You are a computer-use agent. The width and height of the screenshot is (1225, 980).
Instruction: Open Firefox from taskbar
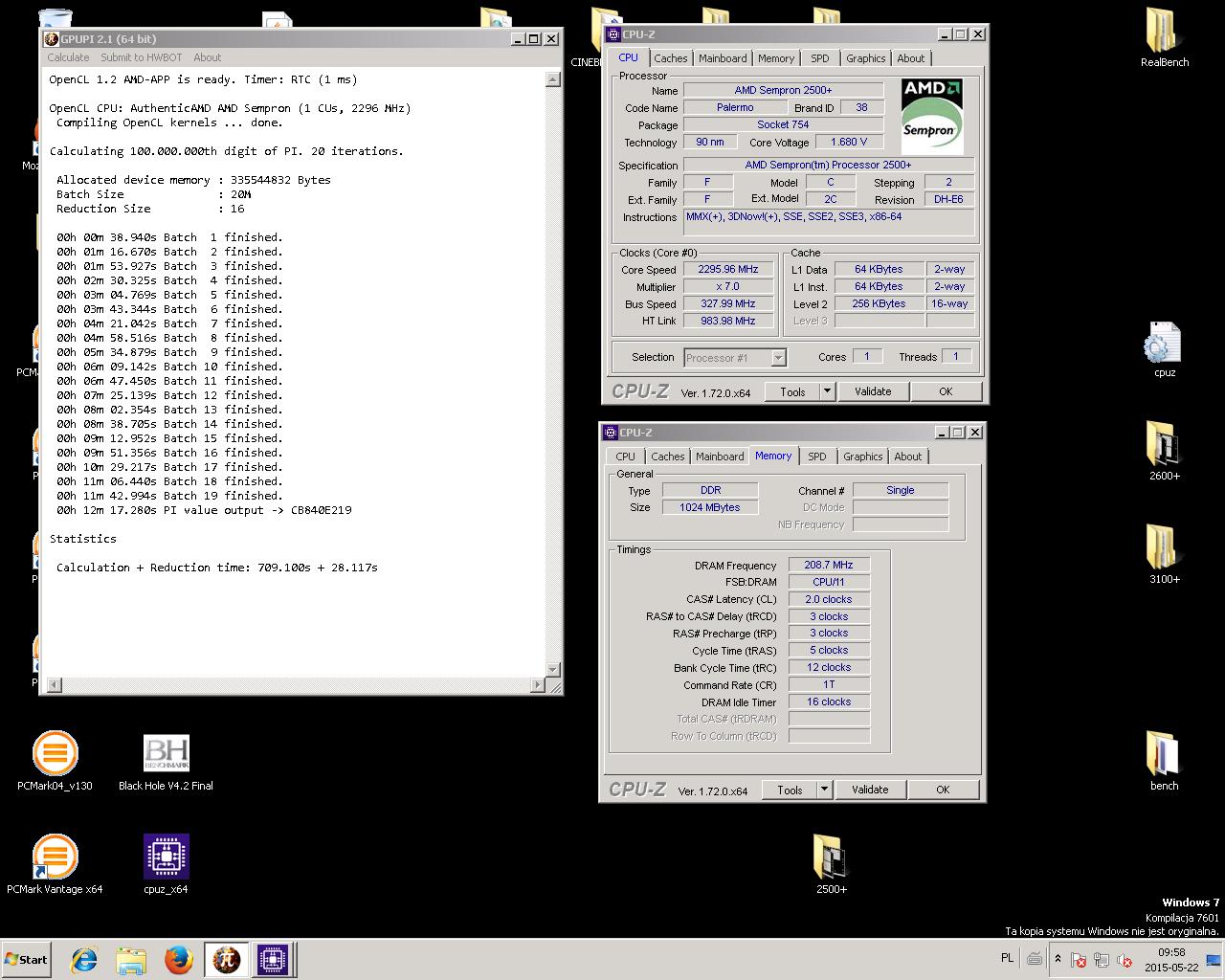178,960
